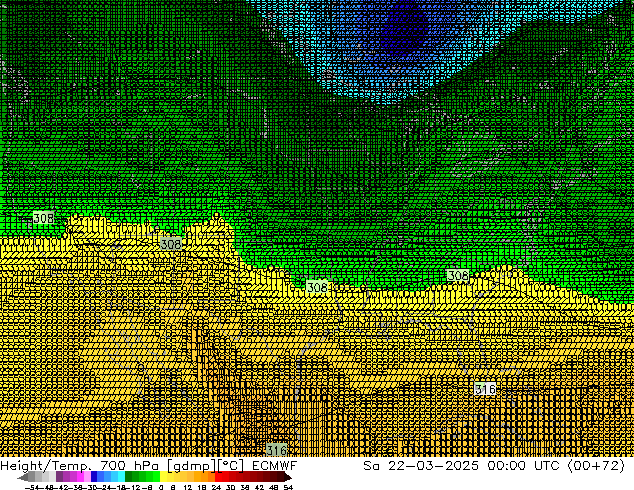Viewport: 634px width, 490px height.
Task: Click the right arrow tip of the color scale
Action: [x=290, y=478]
